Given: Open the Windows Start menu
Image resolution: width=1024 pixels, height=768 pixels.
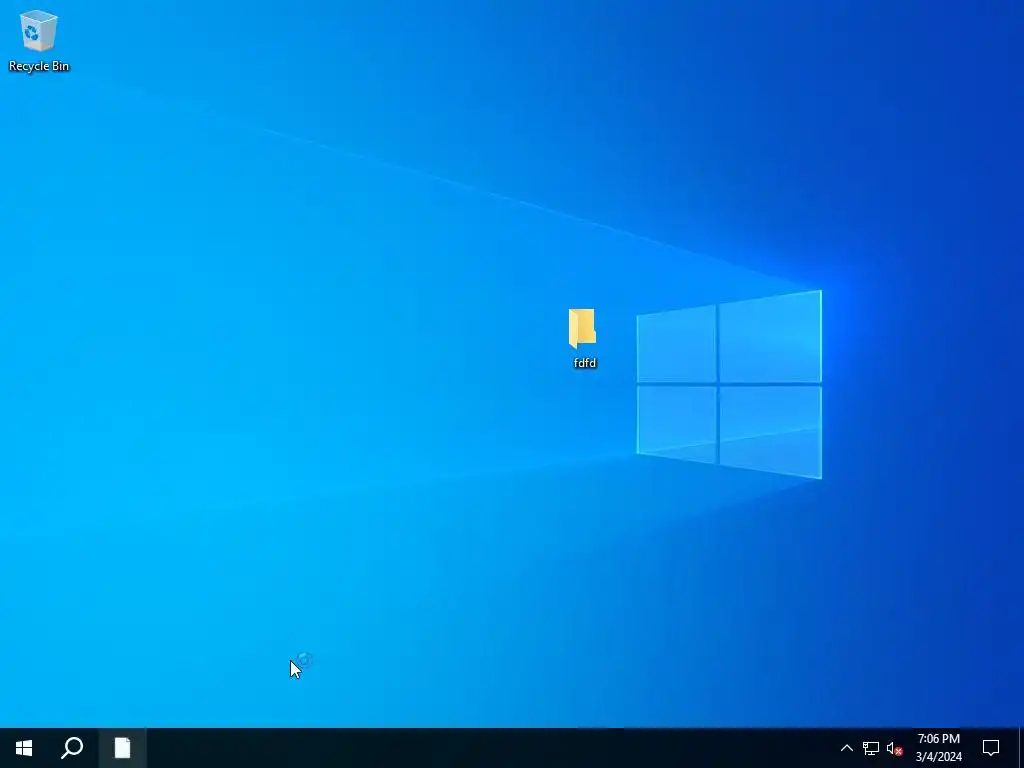Looking at the screenshot, I should pyautogui.click(x=24, y=748).
